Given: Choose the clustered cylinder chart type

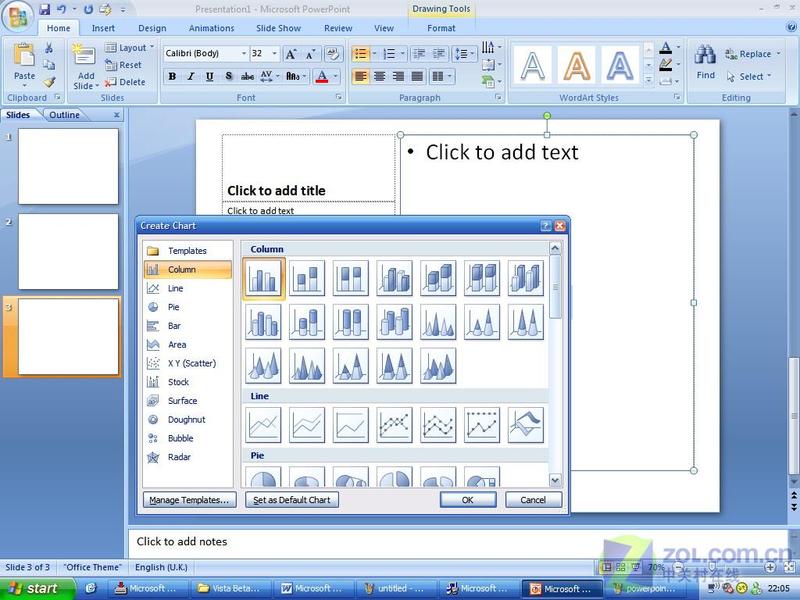Looking at the screenshot, I should (263, 322).
